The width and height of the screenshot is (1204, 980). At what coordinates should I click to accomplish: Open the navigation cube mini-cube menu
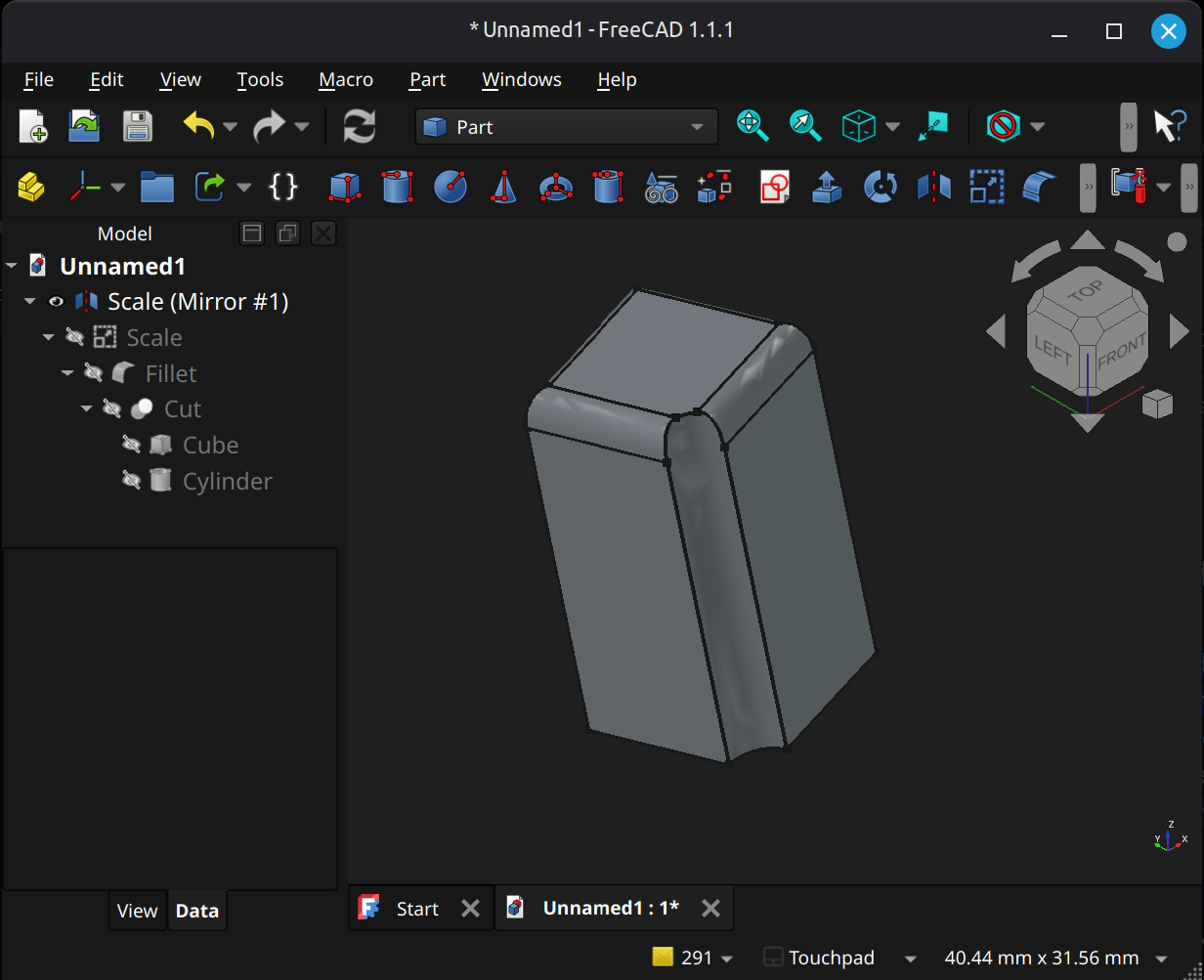(x=1157, y=404)
